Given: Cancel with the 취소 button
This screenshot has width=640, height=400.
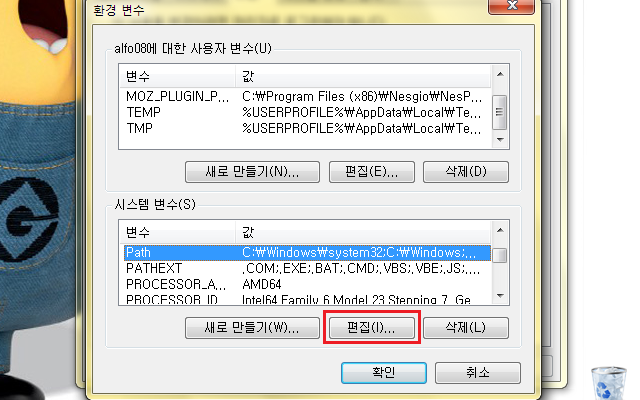Looking at the screenshot, I should click(478, 373).
